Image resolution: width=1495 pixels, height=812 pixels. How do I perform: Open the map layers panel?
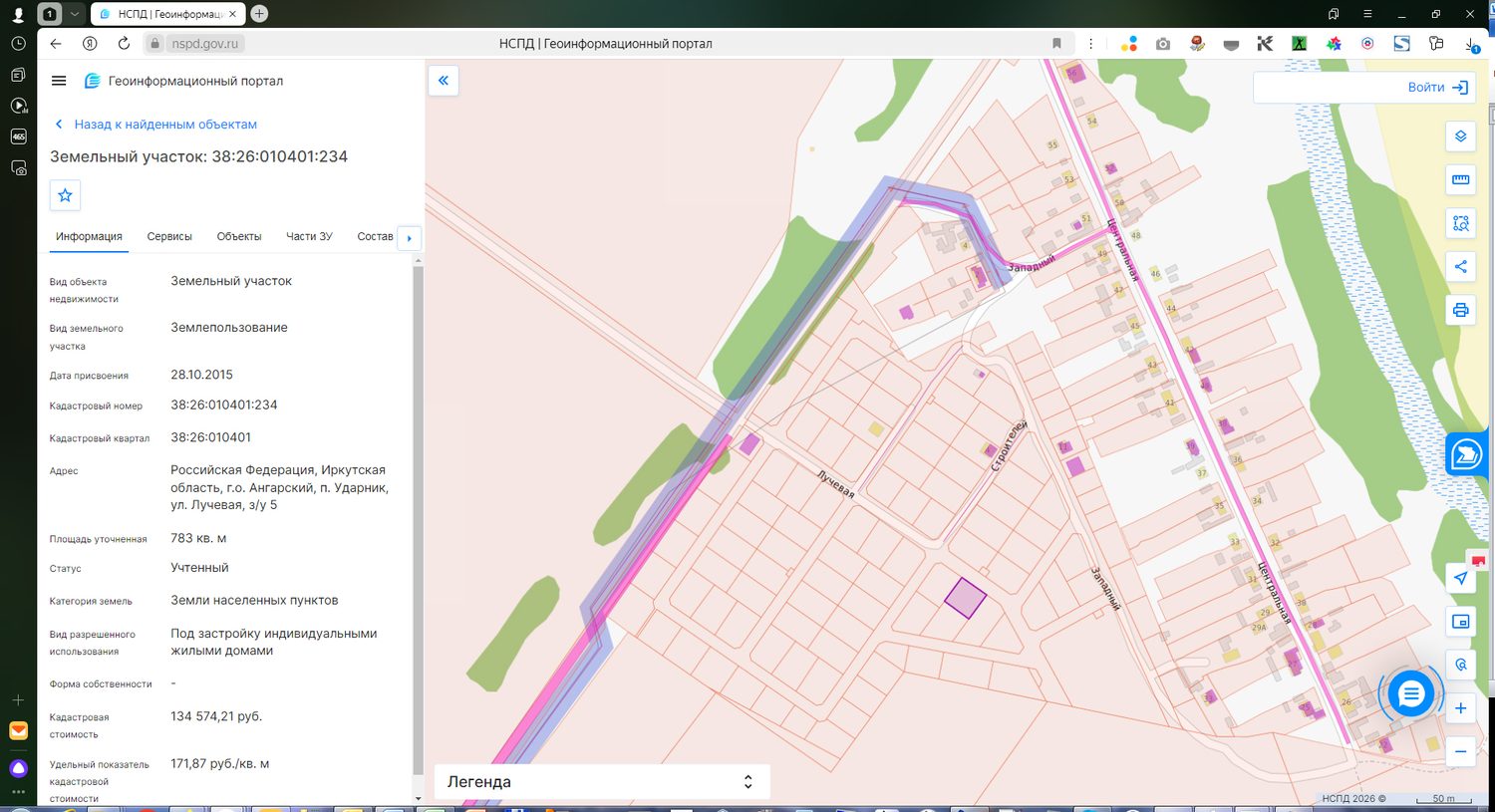point(1460,136)
